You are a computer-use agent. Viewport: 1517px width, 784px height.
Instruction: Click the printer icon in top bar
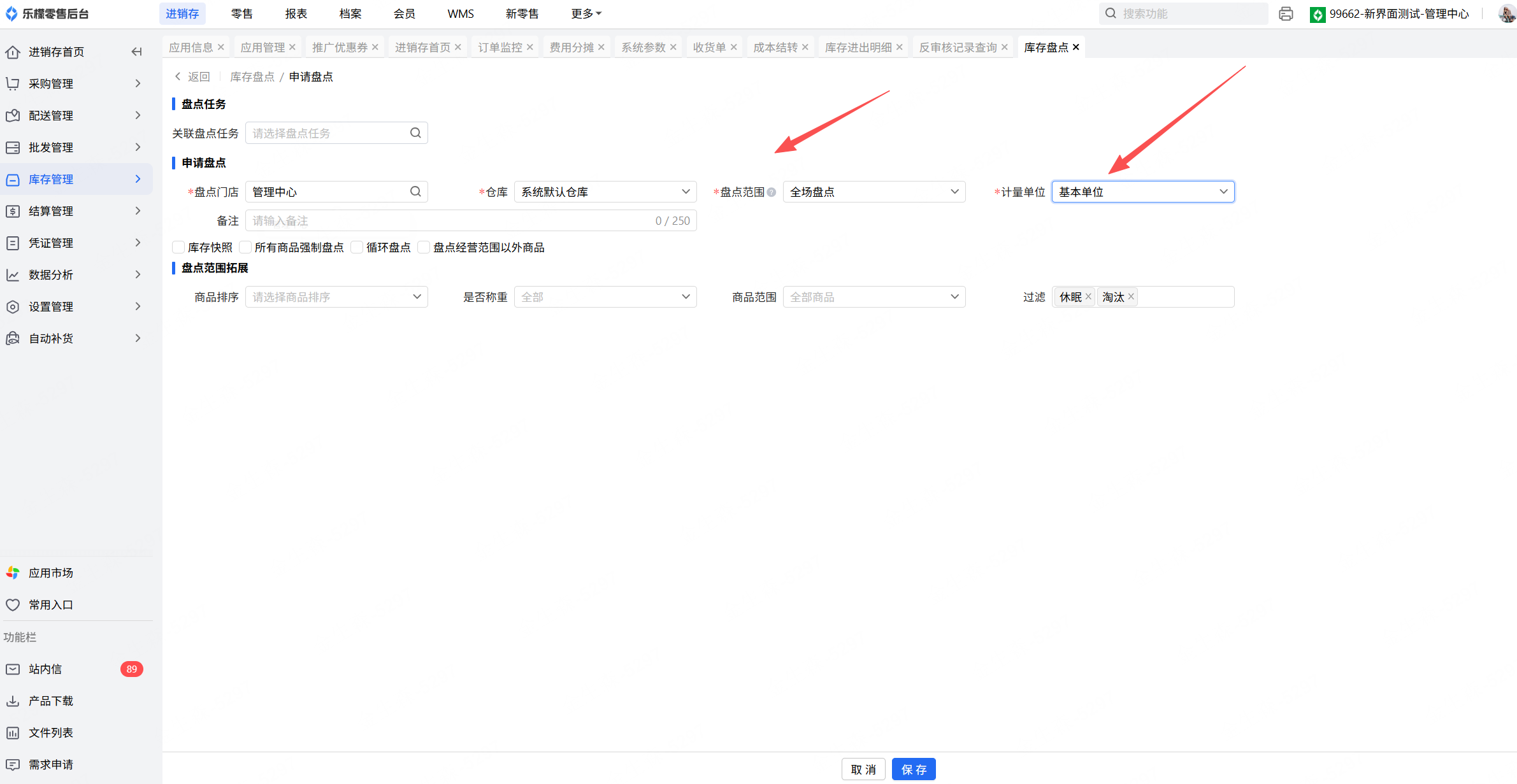click(1286, 13)
